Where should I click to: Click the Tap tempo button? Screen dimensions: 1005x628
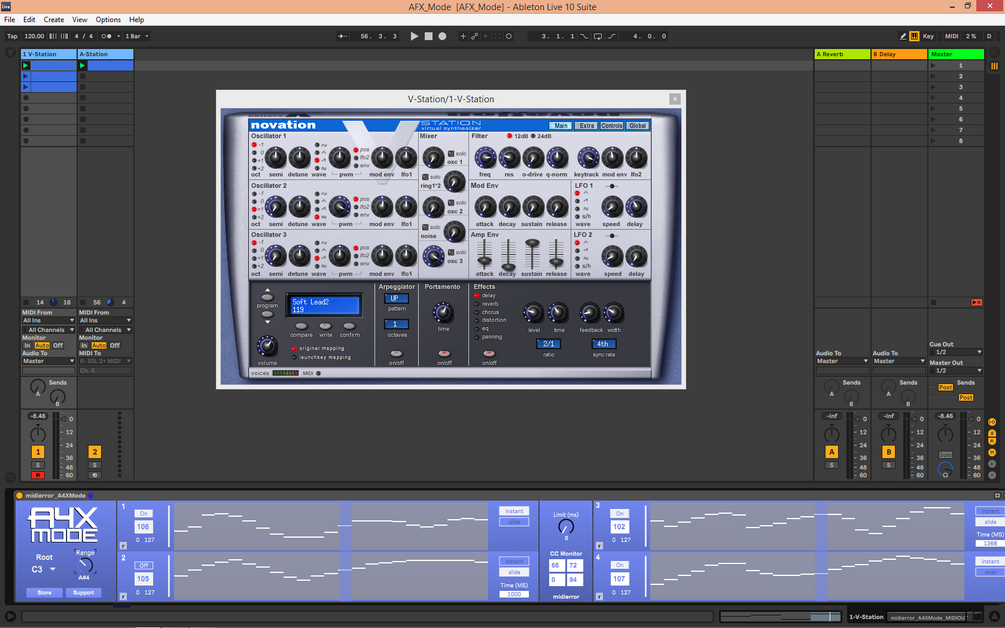pyautogui.click(x=12, y=36)
